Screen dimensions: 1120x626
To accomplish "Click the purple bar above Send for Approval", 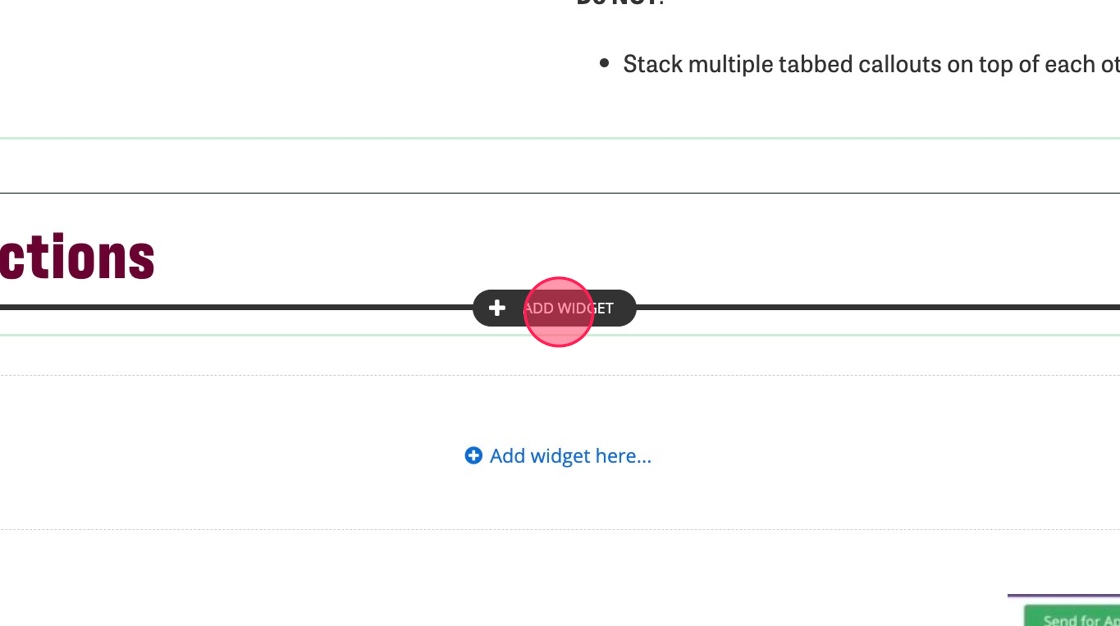I will (1063, 596).
